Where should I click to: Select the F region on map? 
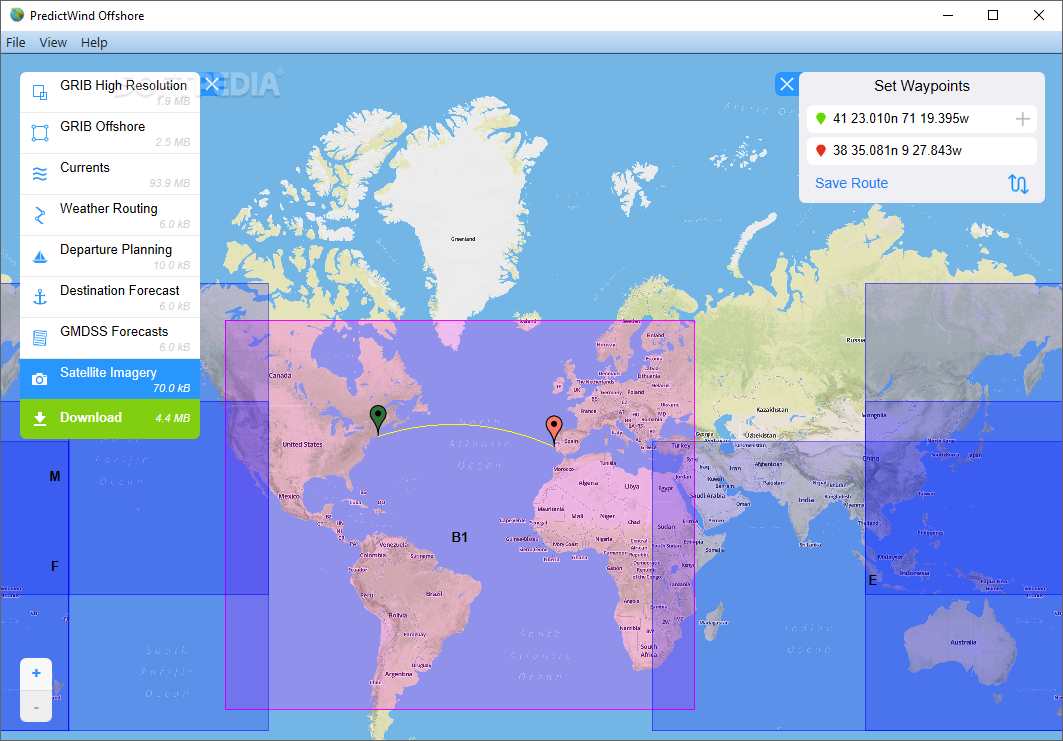point(55,566)
